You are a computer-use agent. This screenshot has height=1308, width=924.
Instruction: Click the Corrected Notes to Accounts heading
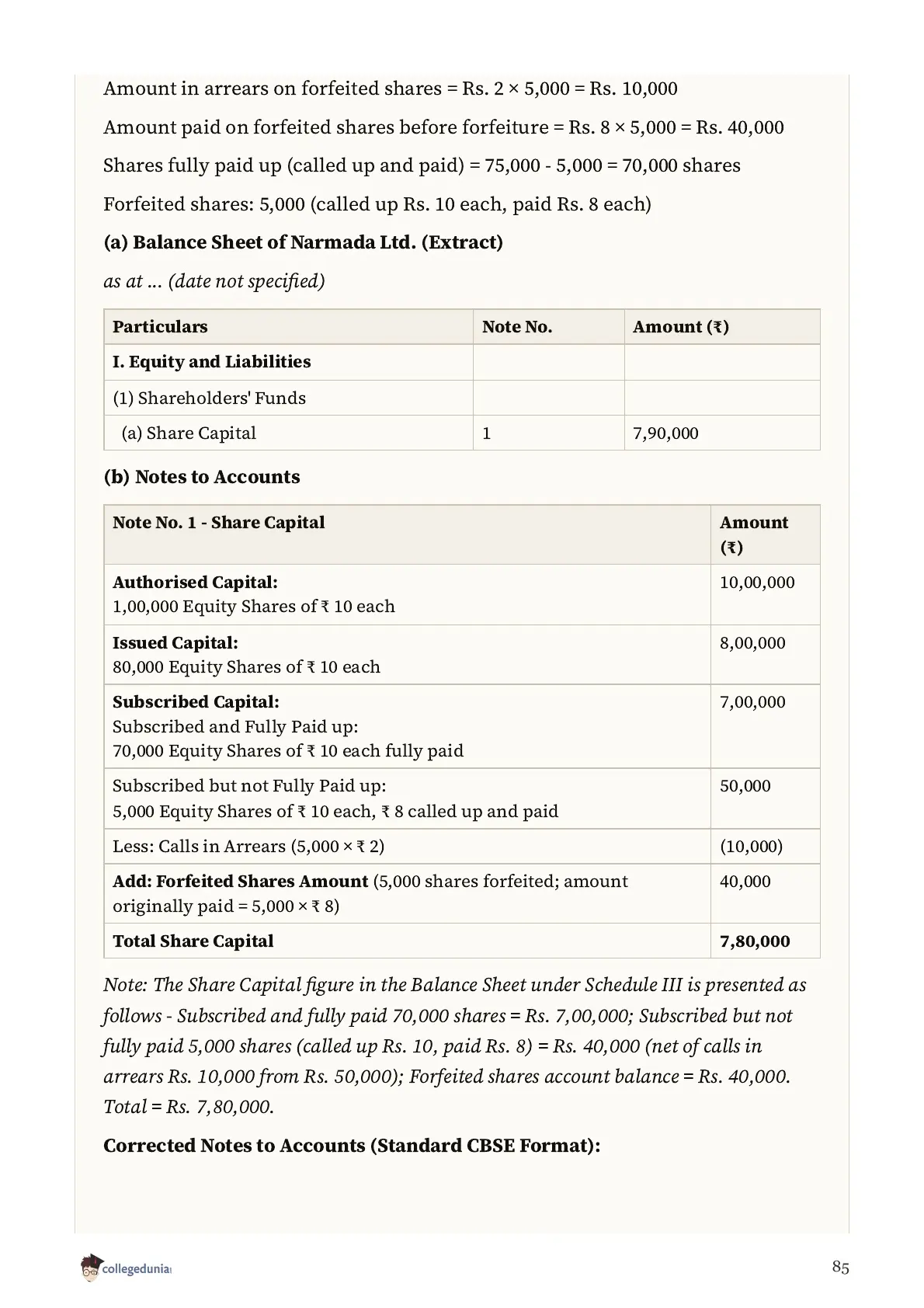tap(352, 1146)
